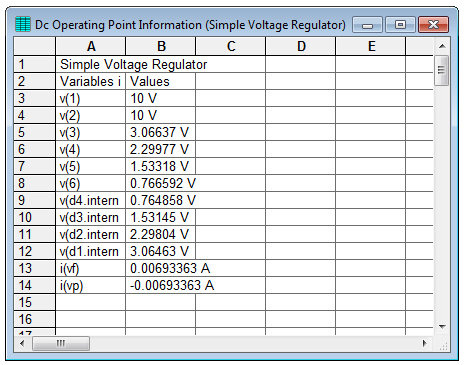
Task: Select row 5 header
Action: click(34, 132)
